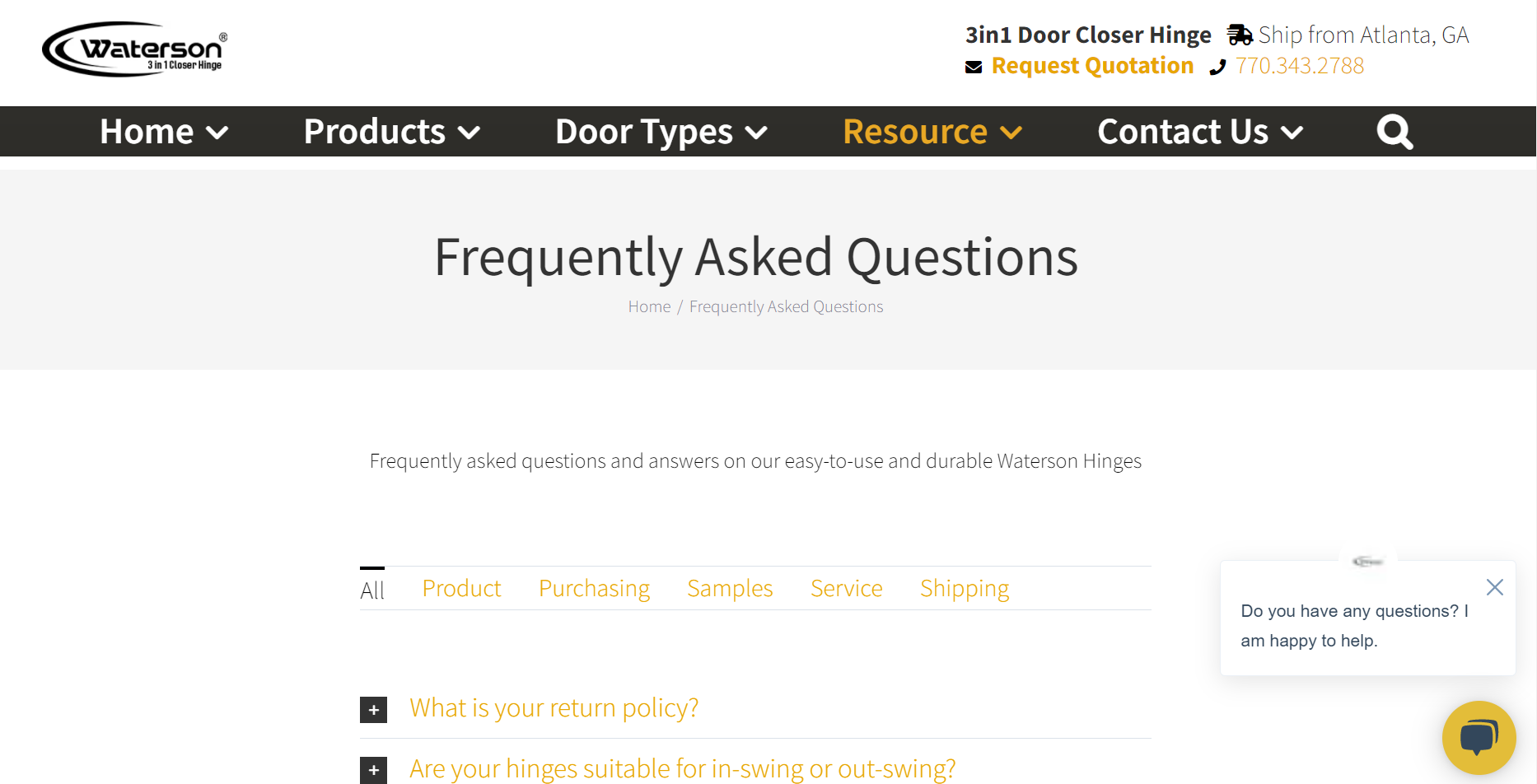
Task: Close the chat help popup
Action: (x=1494, y=587)
